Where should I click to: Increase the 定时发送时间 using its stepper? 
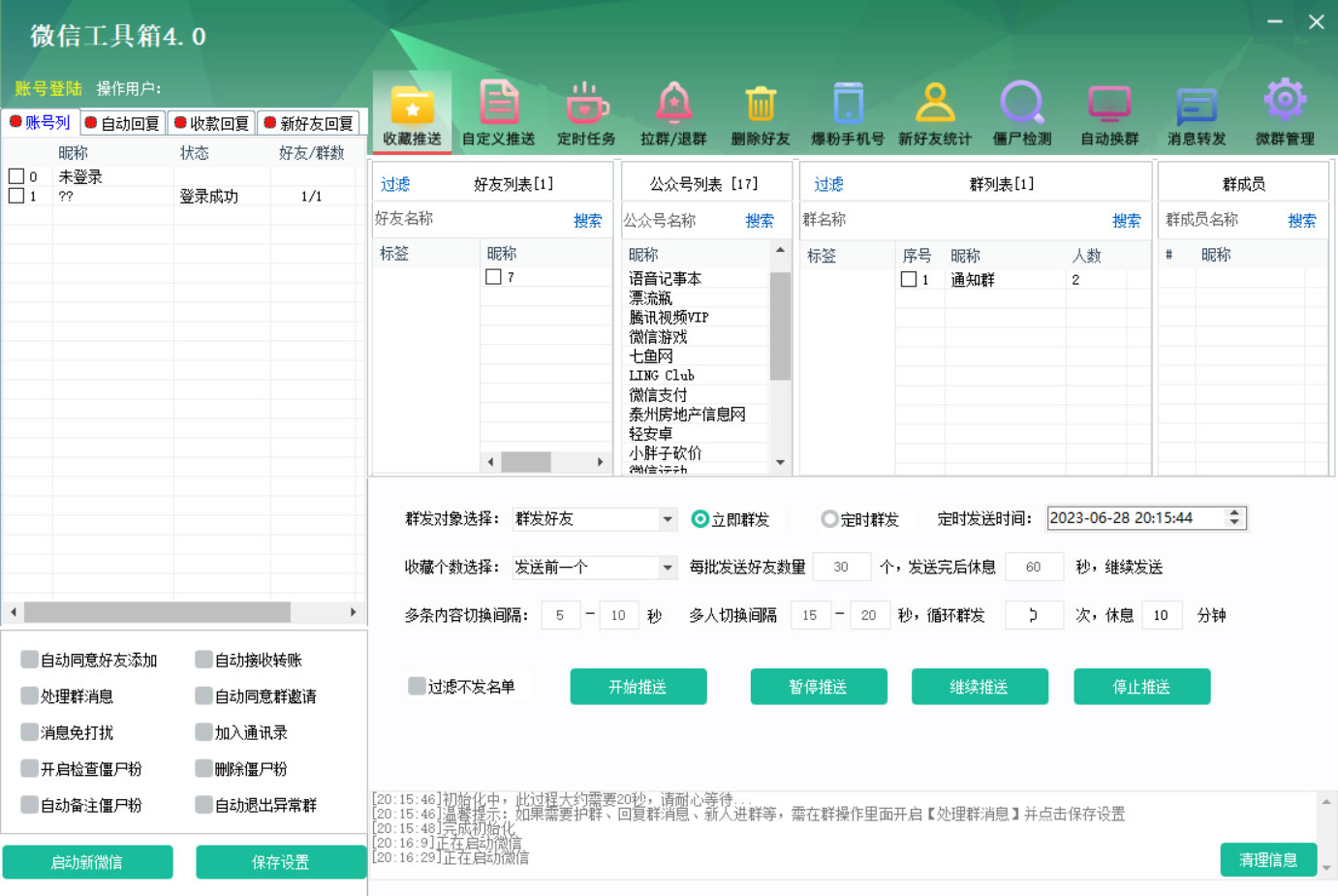(x=1233, y=512)
